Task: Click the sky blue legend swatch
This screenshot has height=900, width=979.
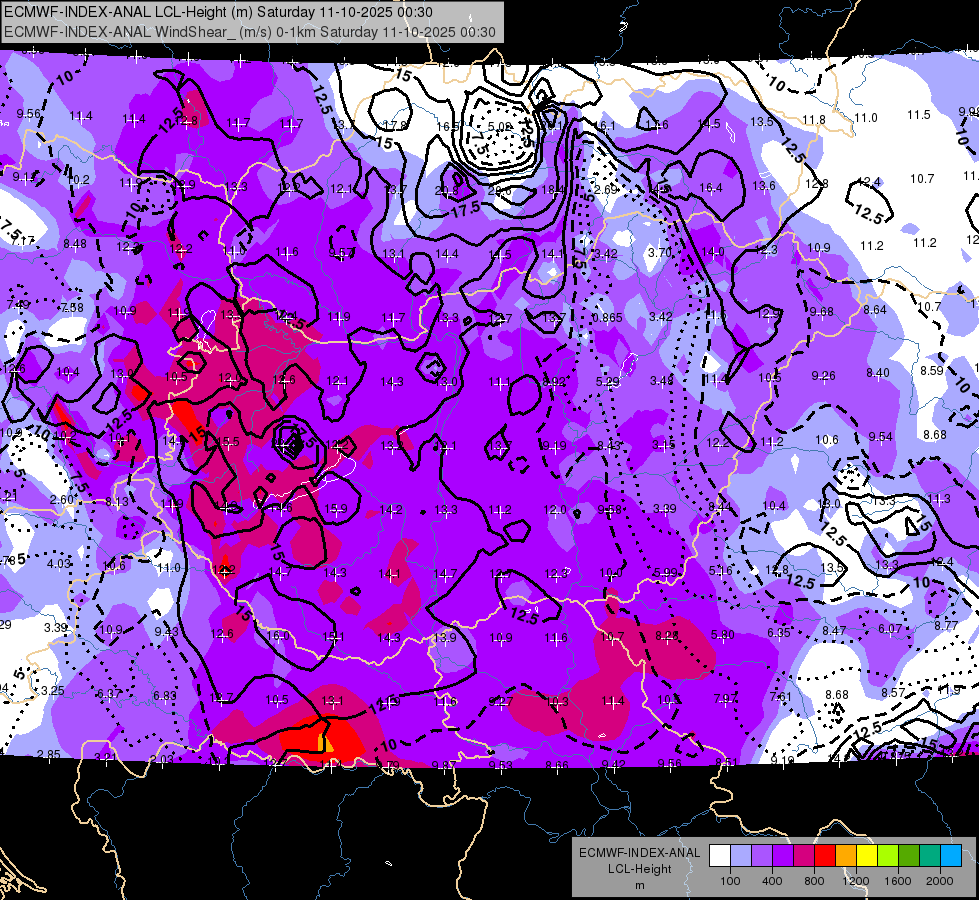Action: click(951, 856)
